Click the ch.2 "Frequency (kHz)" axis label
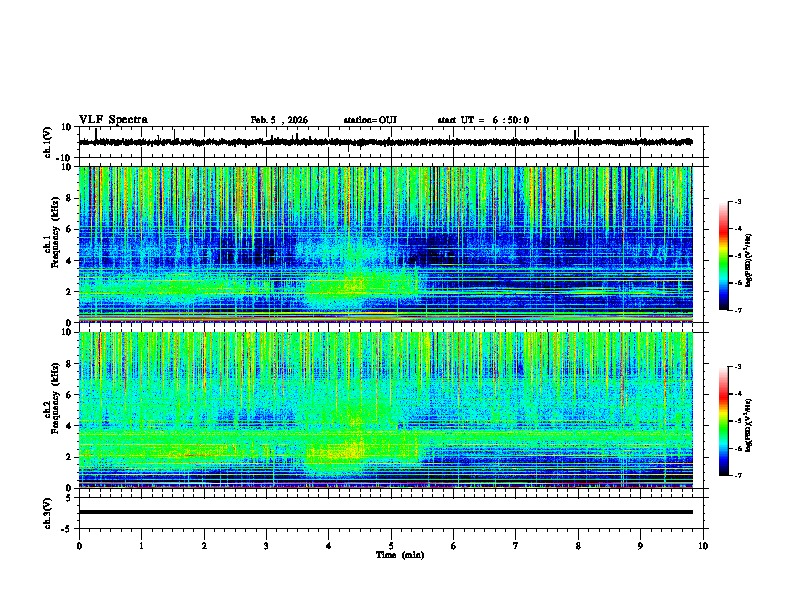This screenshot has height=612, width=792. pos(55,398)
